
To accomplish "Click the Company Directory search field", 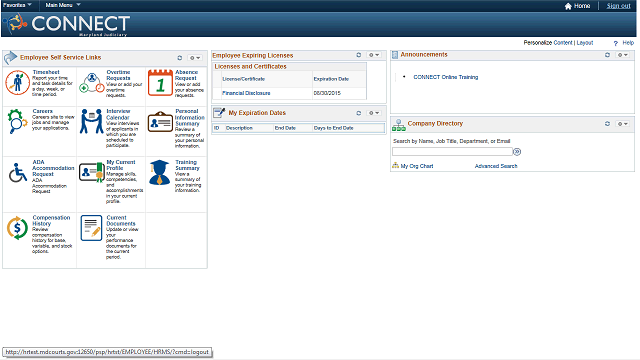I will pyautogui.click(x=452, y=152).
